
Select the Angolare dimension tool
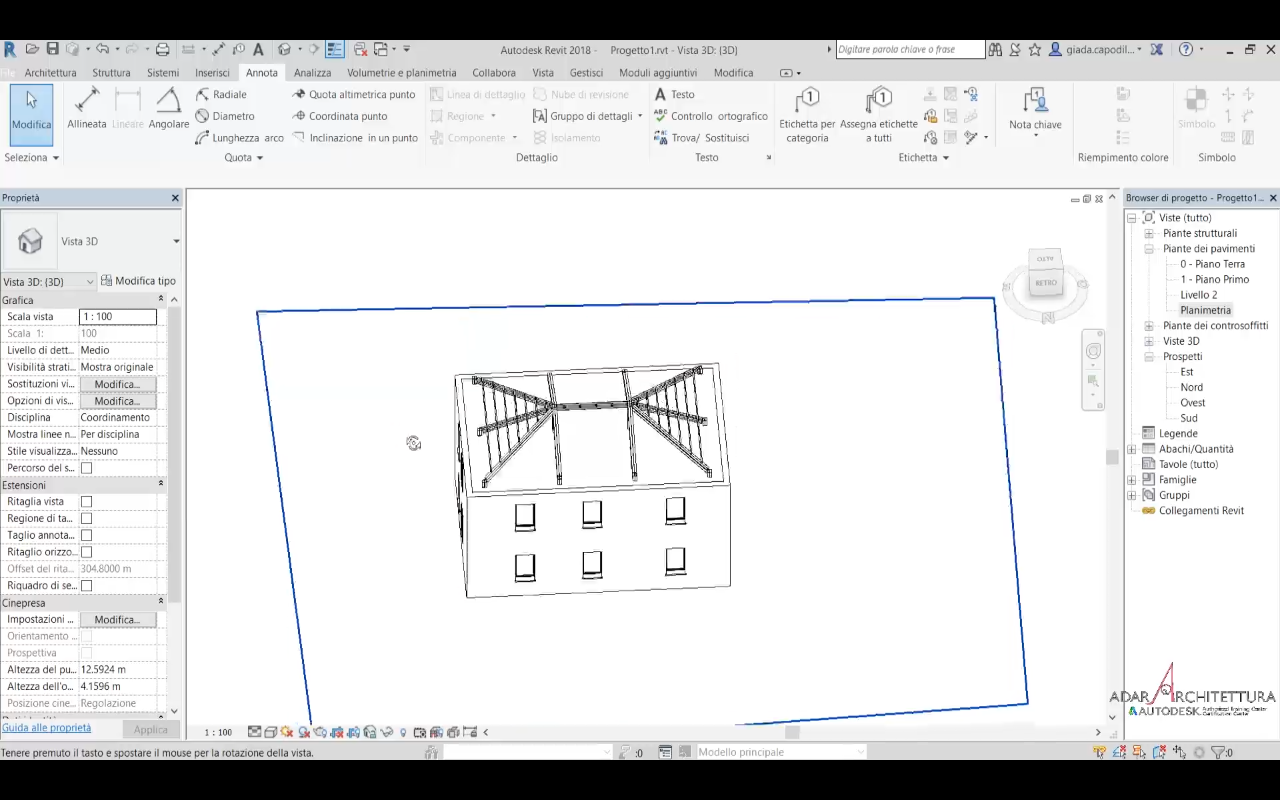click(168, 108)
